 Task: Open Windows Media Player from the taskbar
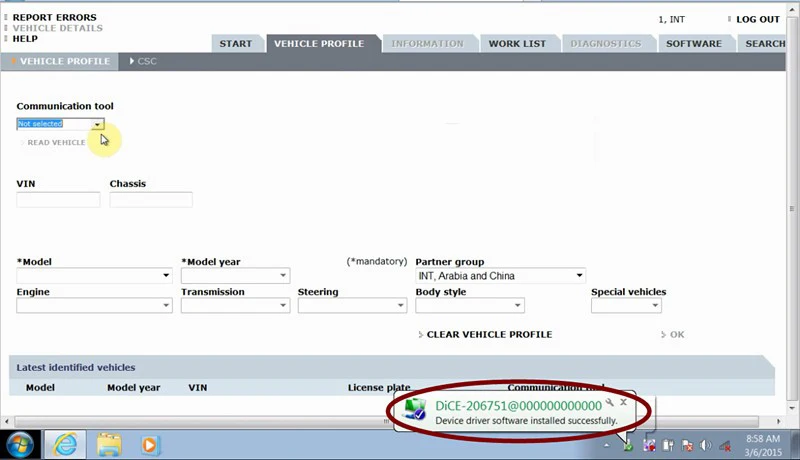pyautogui.click(x=151, y=445)
